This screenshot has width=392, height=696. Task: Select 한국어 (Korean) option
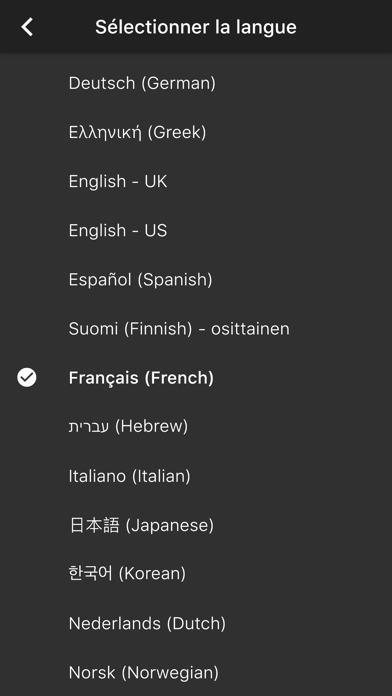tap(196, 574)
